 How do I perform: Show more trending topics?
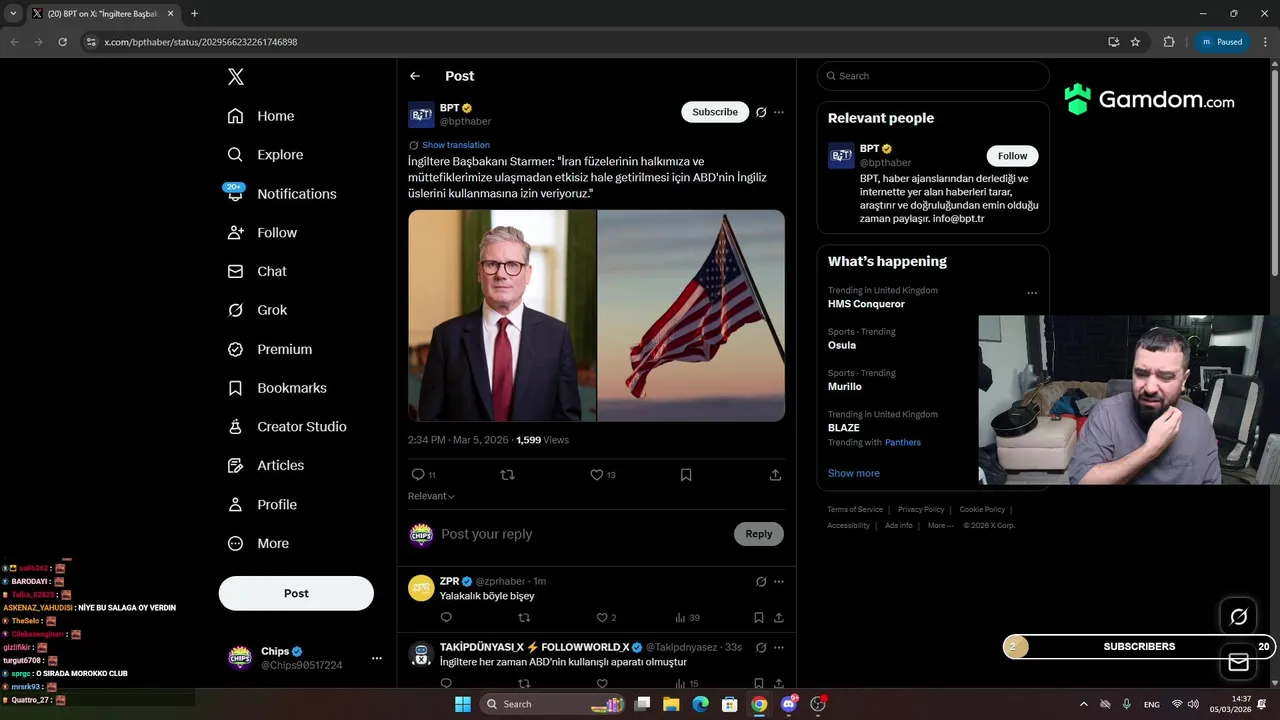click(x=854, y=473)
